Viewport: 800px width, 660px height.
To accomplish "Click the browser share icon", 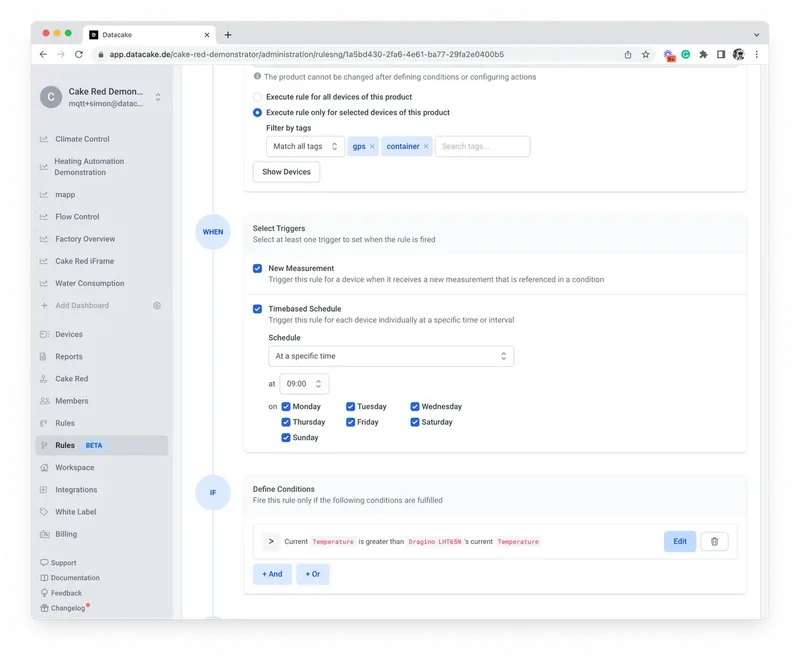I will (x=628, y=55).
